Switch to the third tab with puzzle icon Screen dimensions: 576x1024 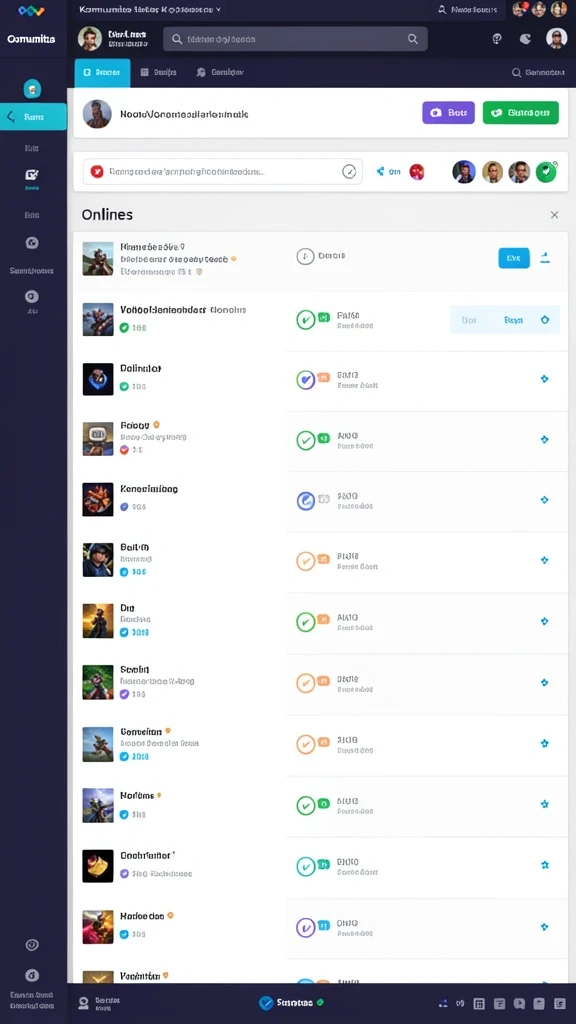pyautogui.click(x=220, y=72)
